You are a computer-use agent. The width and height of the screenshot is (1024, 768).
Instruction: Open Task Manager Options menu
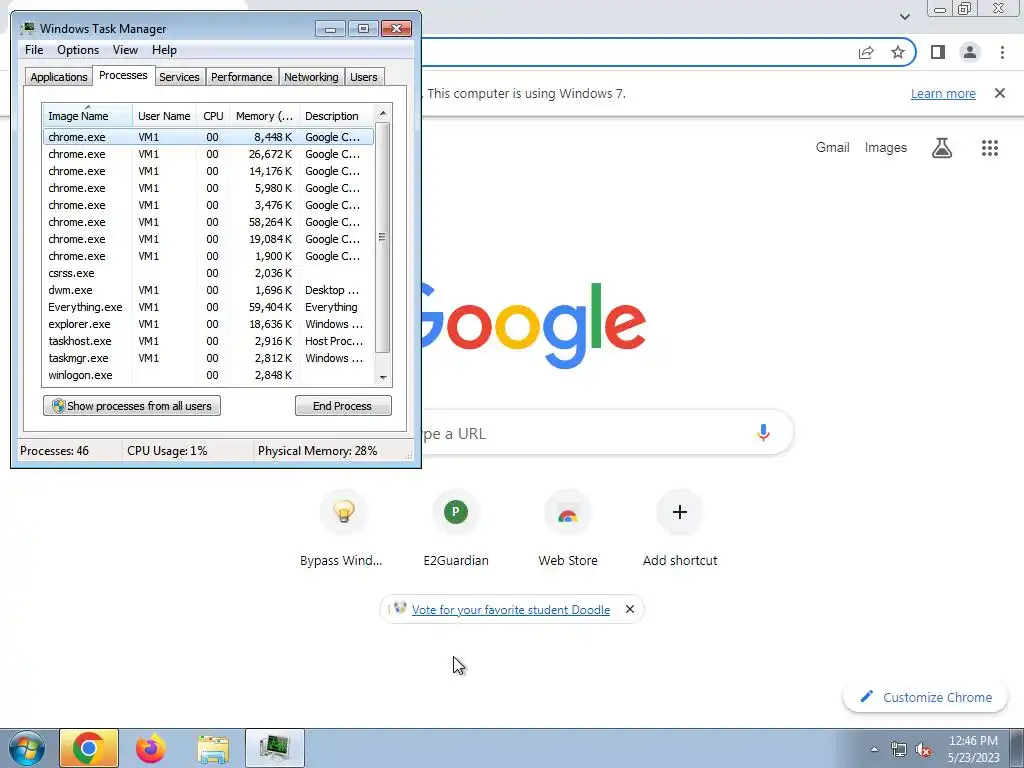point(78,50)
